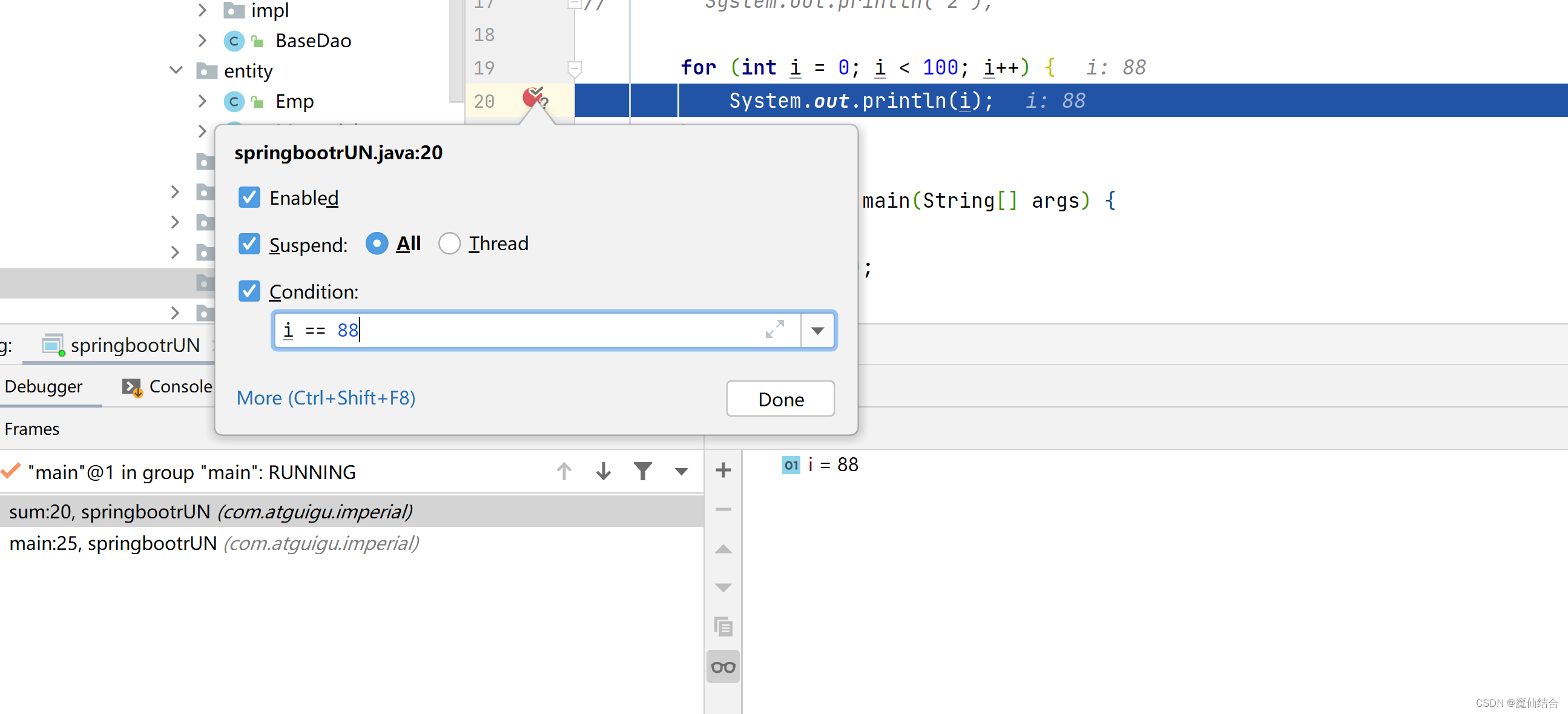Move watch down with triangle icon
This screenshot has width=1568, height=714.
tap(723, 588)
